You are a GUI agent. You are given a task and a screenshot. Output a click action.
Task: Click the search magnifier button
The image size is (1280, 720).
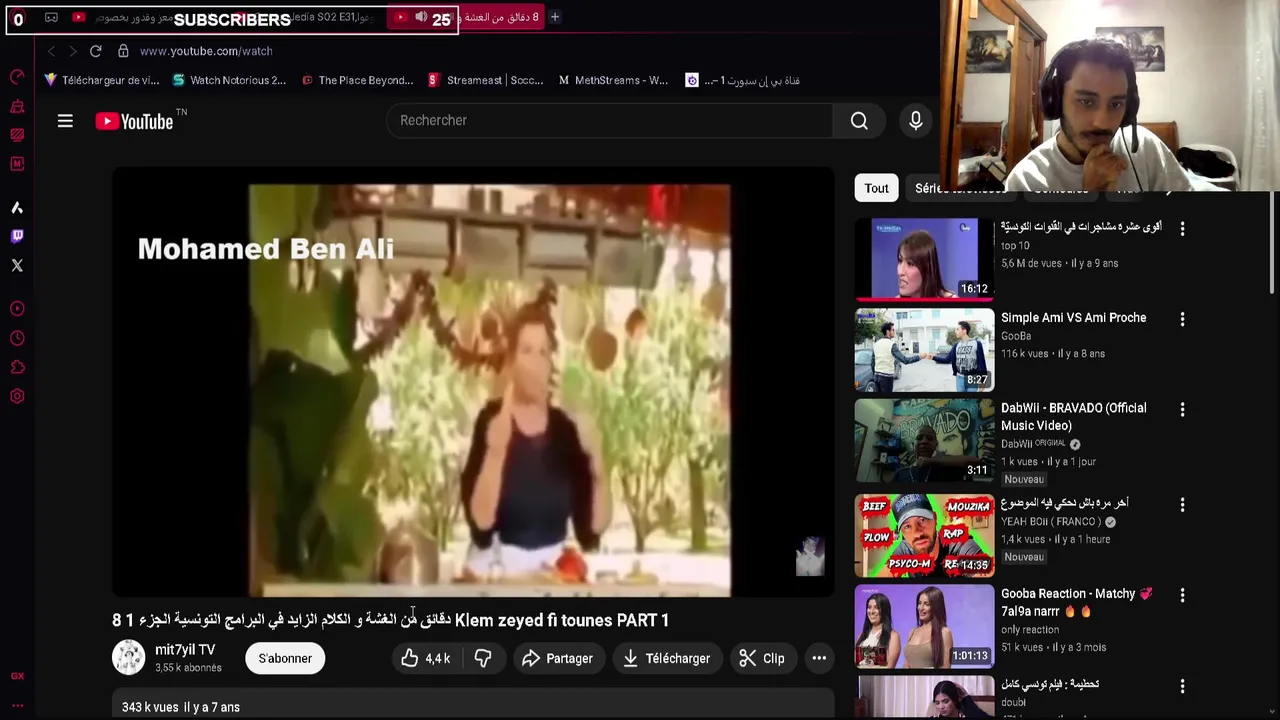click(x=859, y=121)
